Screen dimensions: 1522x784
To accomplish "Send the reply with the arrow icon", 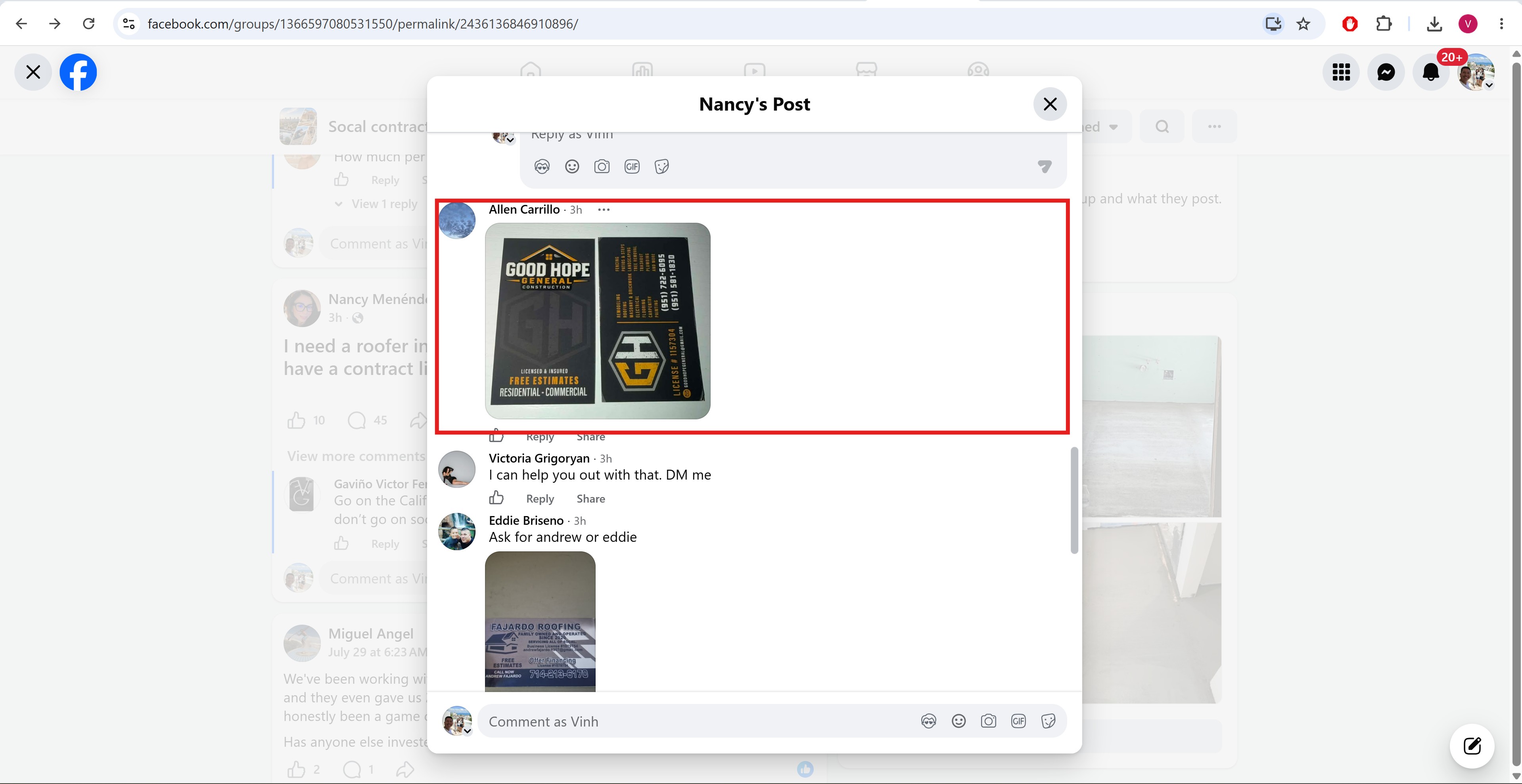I will coord(1045,166).
